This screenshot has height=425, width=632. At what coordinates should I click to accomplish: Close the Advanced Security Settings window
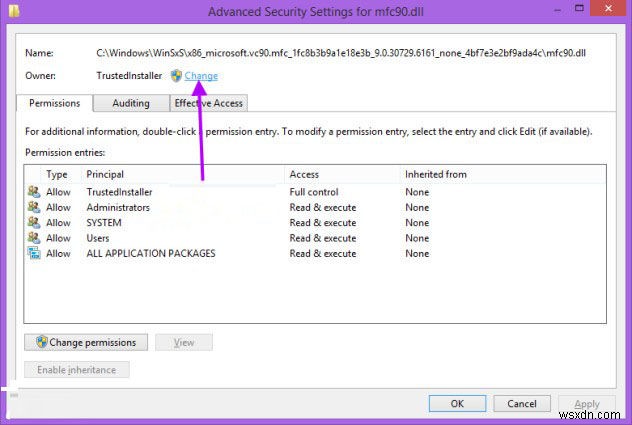point(608,8)
